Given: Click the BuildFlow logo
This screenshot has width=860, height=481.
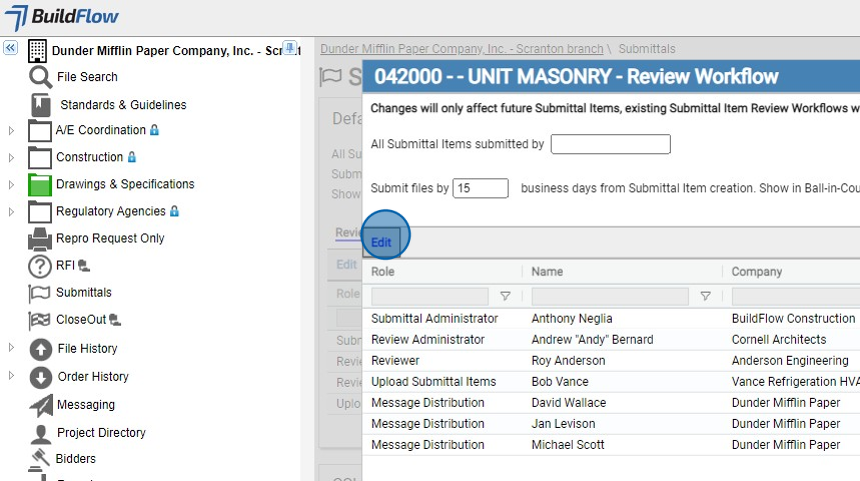Looking at the screenshot, I should 61,17.
